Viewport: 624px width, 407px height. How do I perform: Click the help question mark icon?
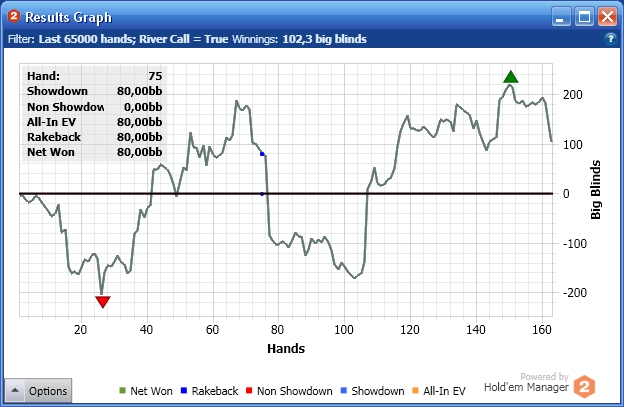pyautogui.click(x=610, y=39)
